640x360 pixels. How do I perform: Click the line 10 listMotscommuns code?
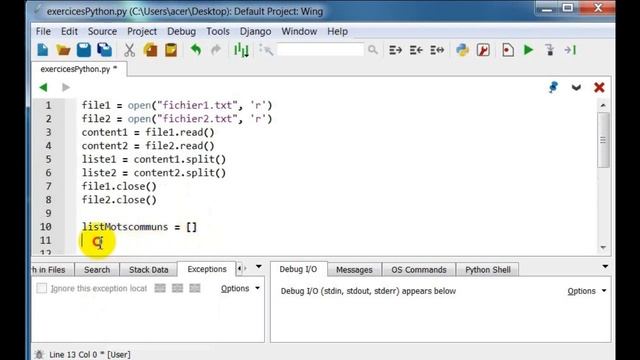(x=139, y=227)
